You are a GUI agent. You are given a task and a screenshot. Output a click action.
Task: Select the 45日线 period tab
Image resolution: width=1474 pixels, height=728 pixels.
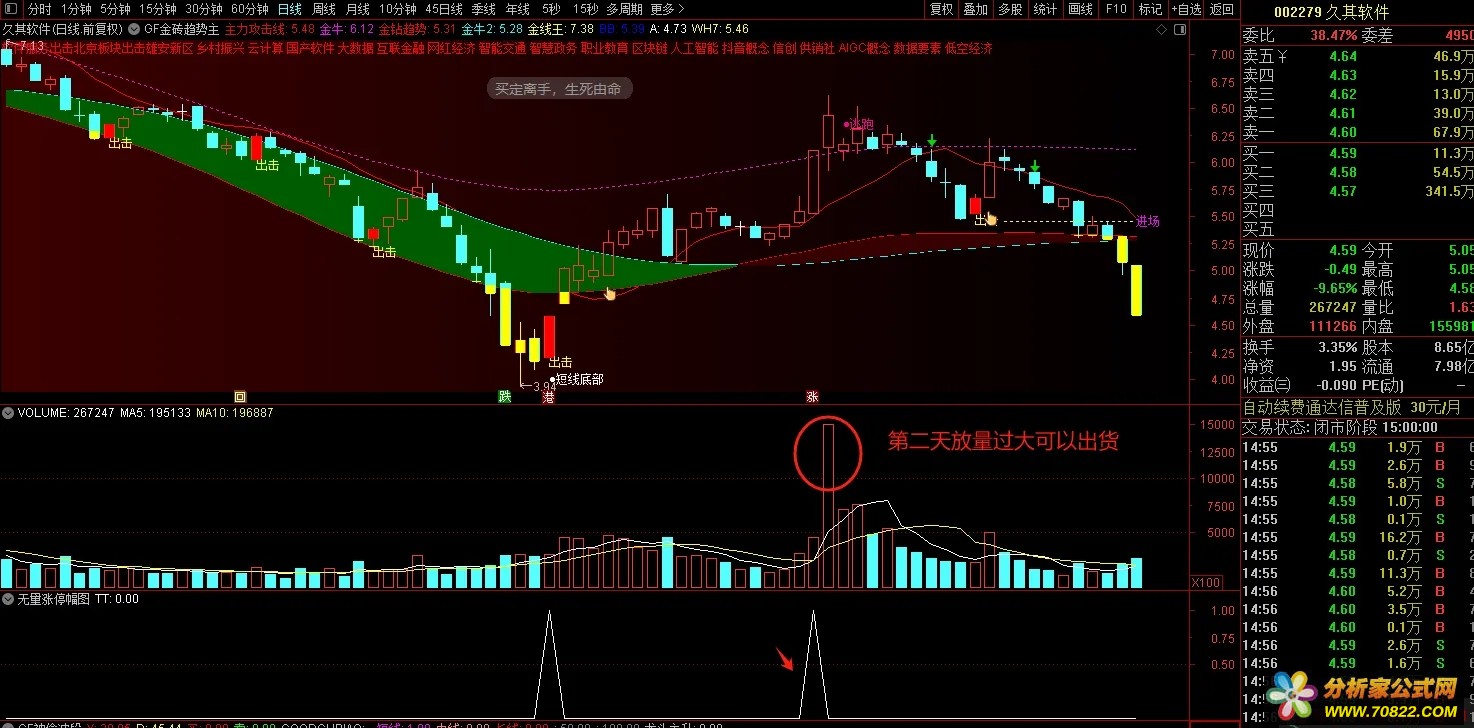click(444, 9)
